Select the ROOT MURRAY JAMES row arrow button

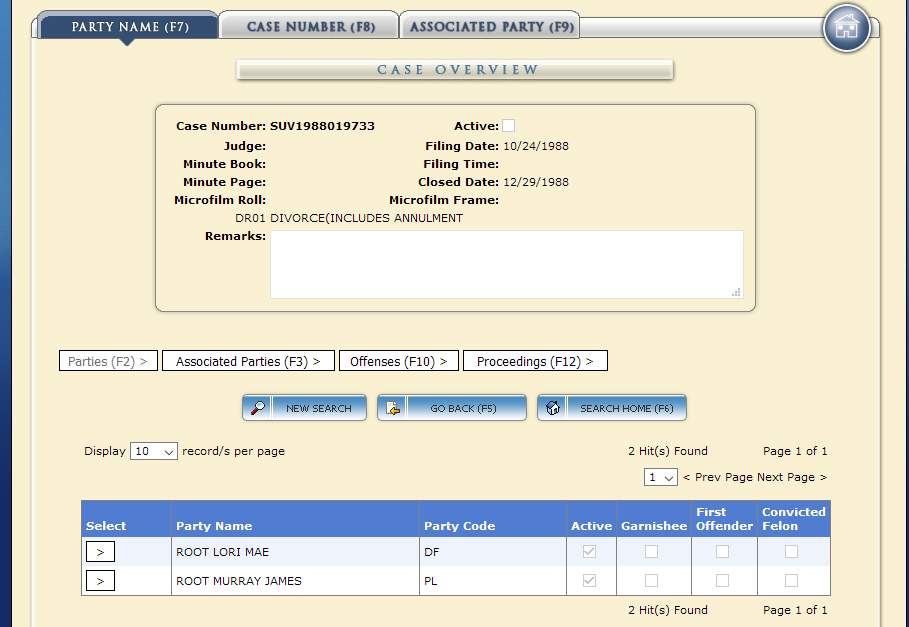click(x=100, y=581)
